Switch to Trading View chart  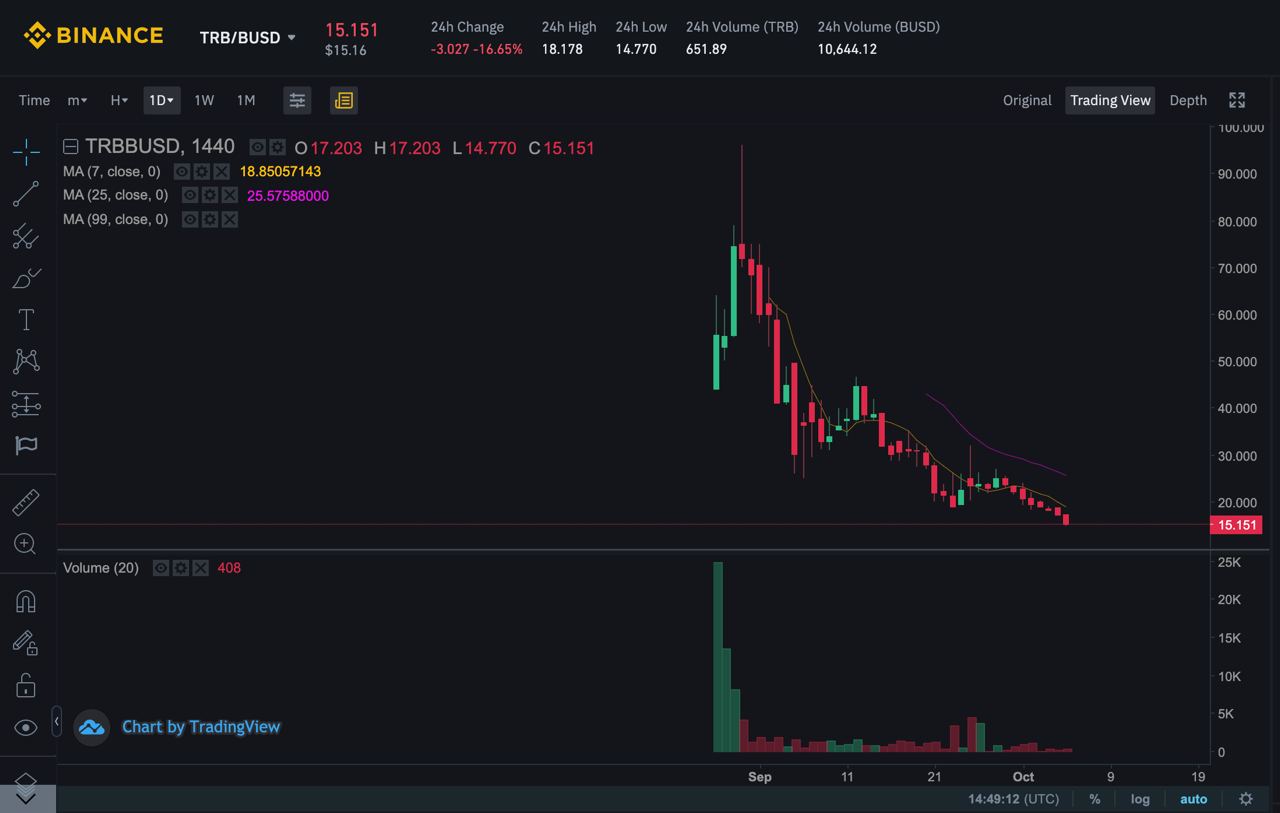[1110, 100]
